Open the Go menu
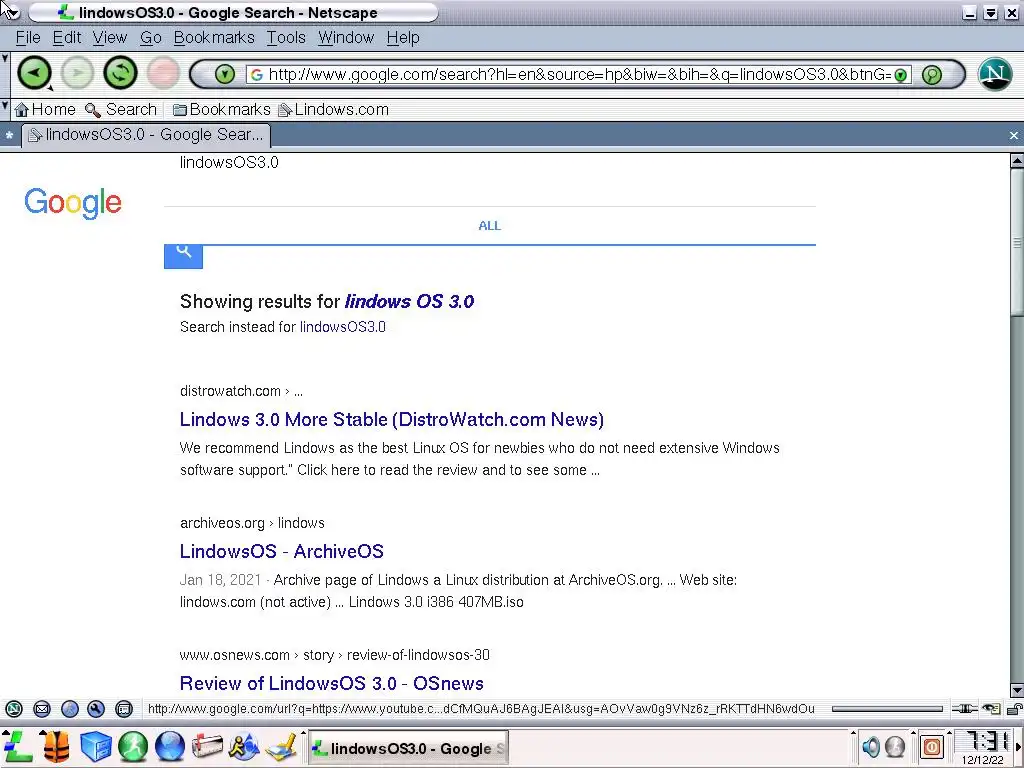The height and width of the screenshot is (768, 1024). point(151,38)
